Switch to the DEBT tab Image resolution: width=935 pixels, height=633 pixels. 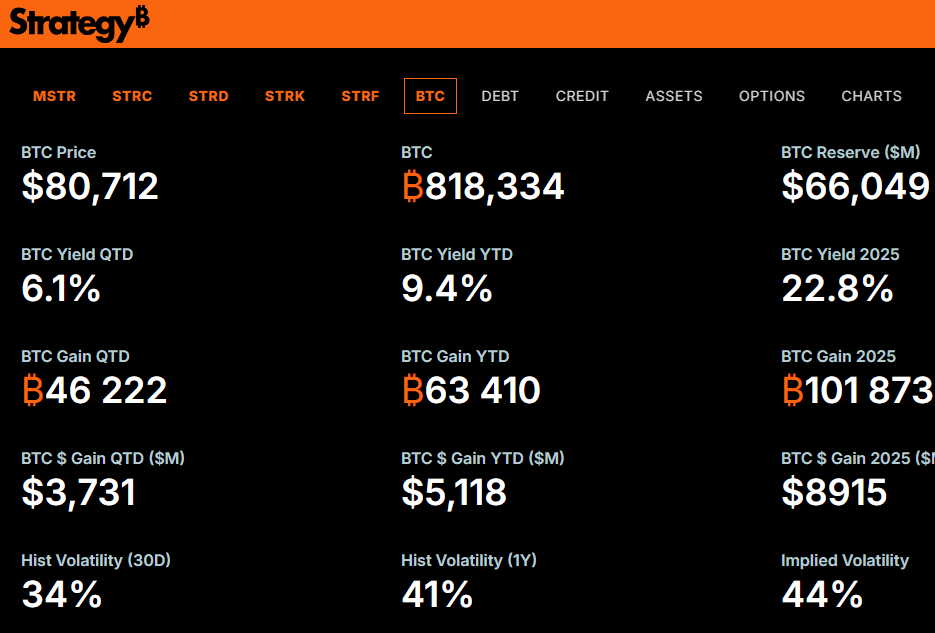tap(500, 96)
